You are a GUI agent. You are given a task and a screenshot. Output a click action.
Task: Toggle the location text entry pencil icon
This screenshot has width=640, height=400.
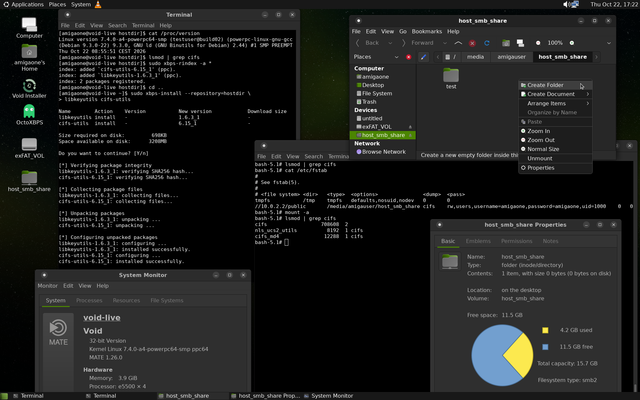click(x=423, y=57)
